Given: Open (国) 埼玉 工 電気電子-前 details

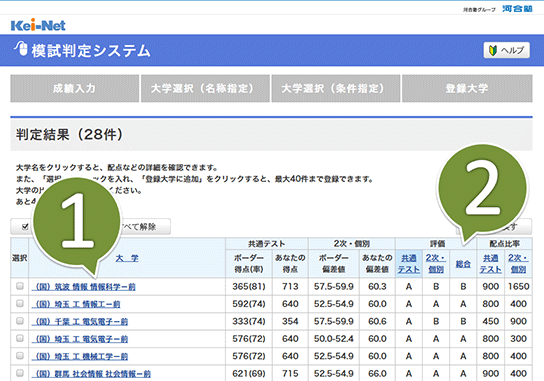Looking at the screenshot, I should (80, 339).
